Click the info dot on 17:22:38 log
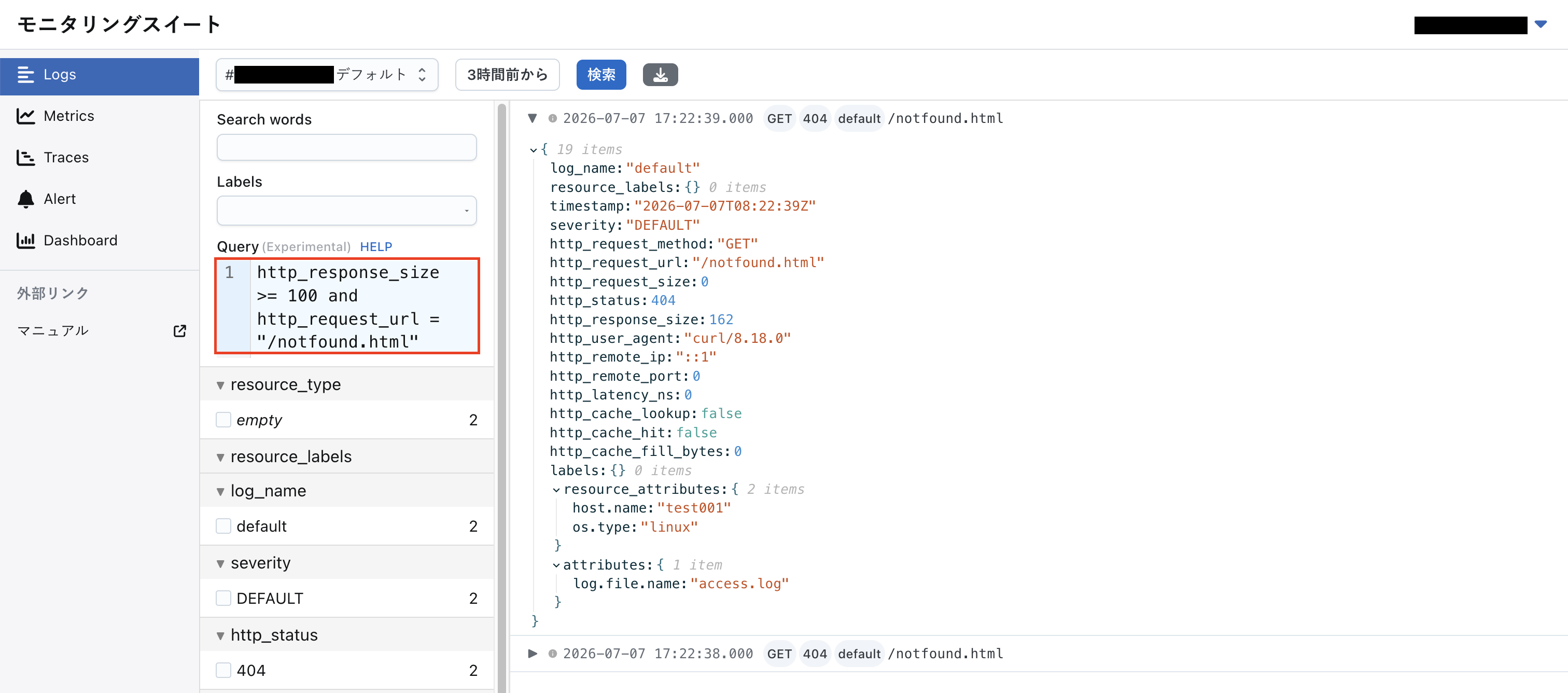The image size is (1568, 693). click(552, 654)
